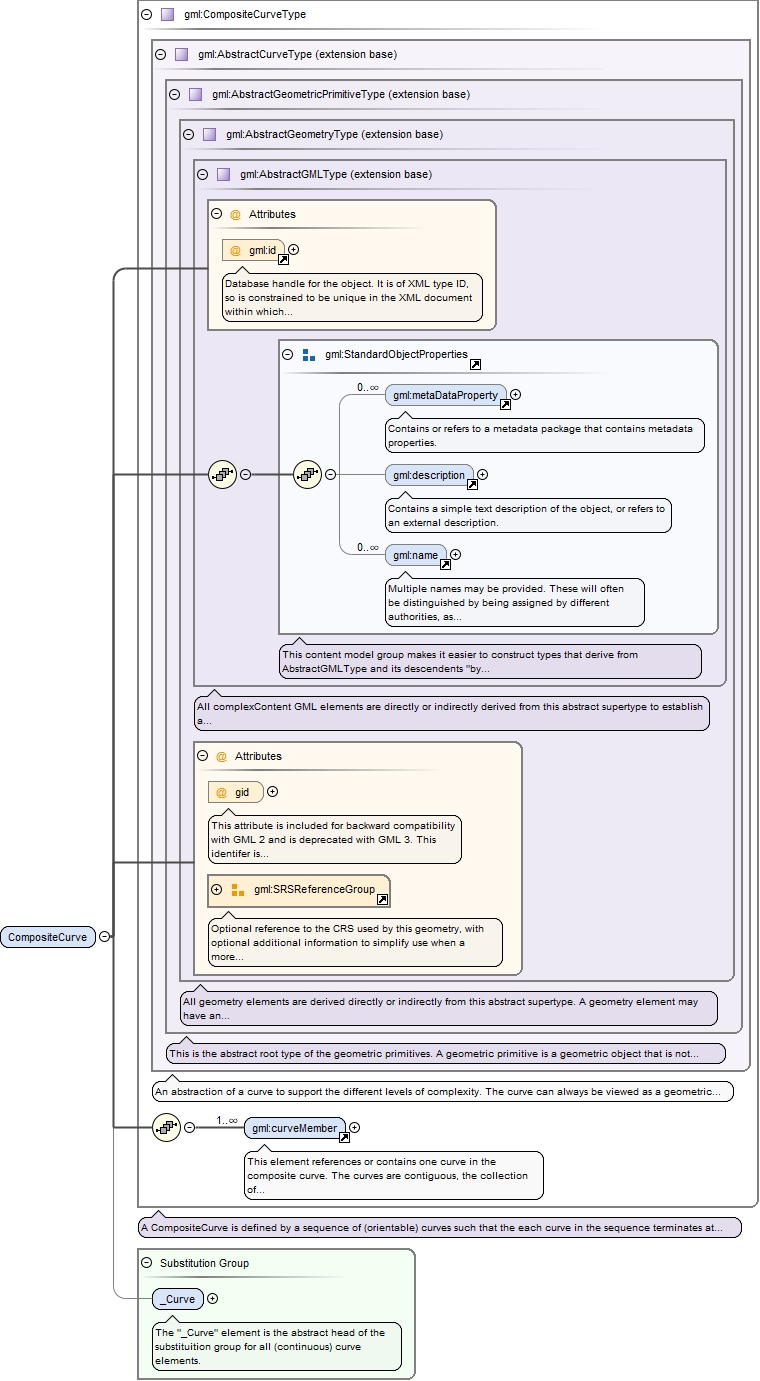The image size is (760, 1381).
Task: Click the 'Database handle for the object' annotation
Action: (x=352, y=297)
